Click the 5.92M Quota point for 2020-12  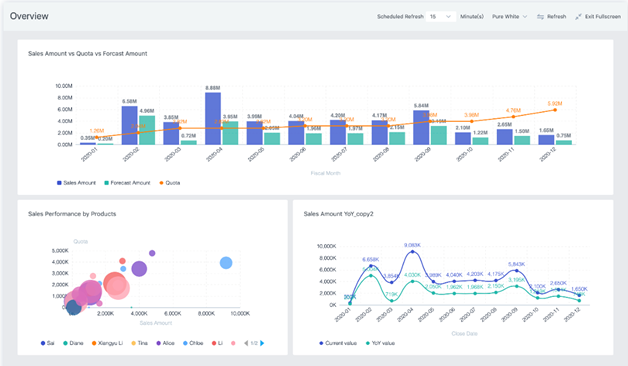click(x=555, y=110)
